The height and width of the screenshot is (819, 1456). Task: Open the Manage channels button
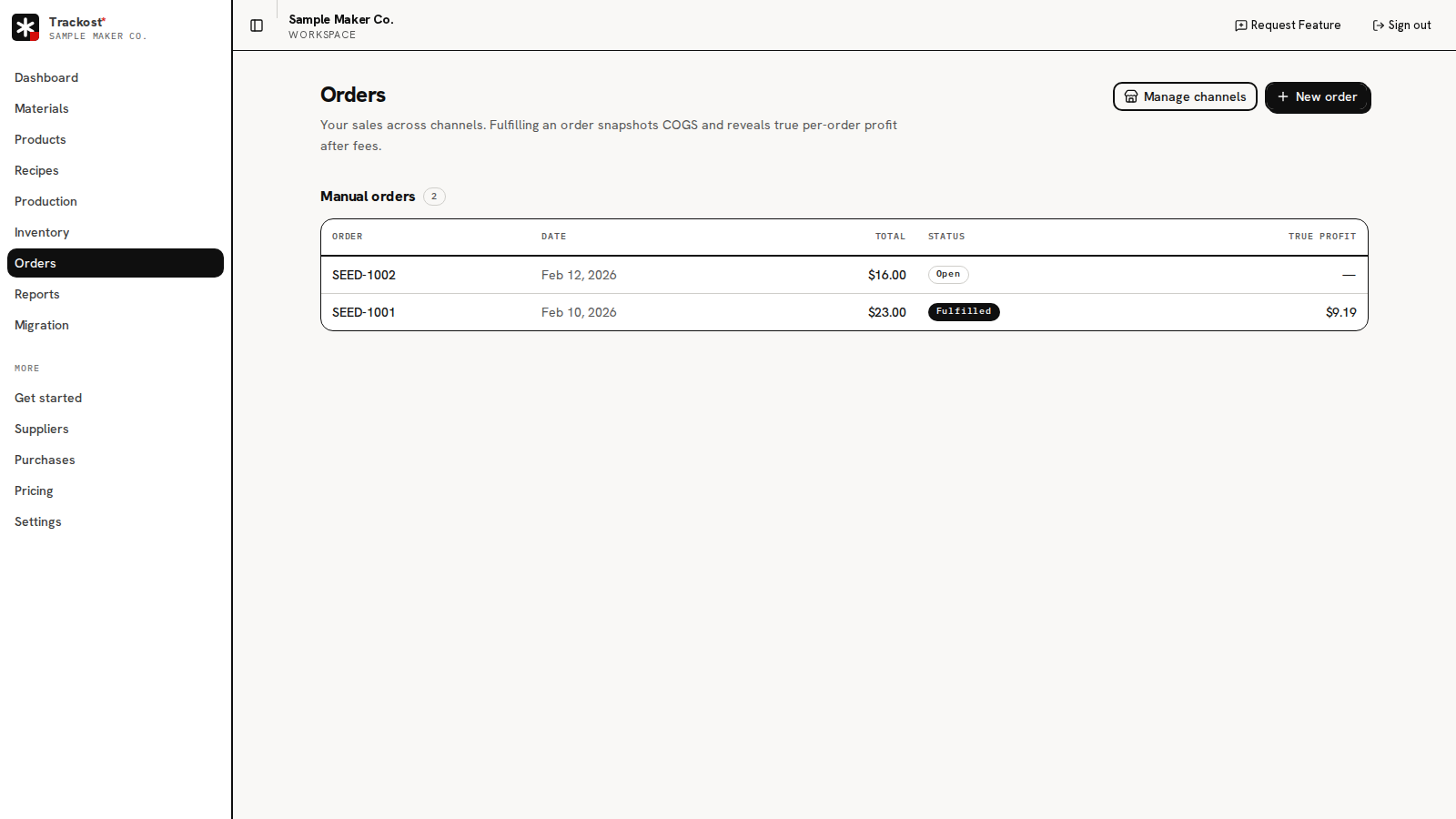[1185, 96]
